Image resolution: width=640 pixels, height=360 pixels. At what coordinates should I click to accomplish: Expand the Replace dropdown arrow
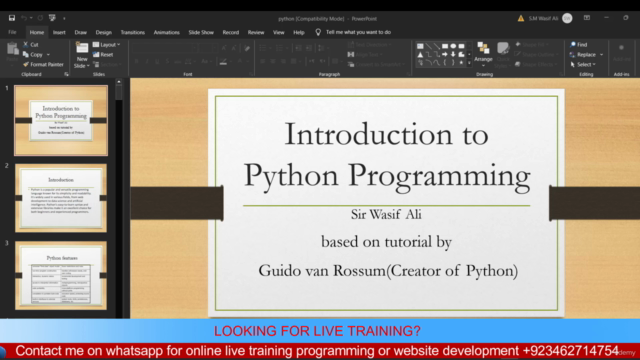(x=601, y=55)
